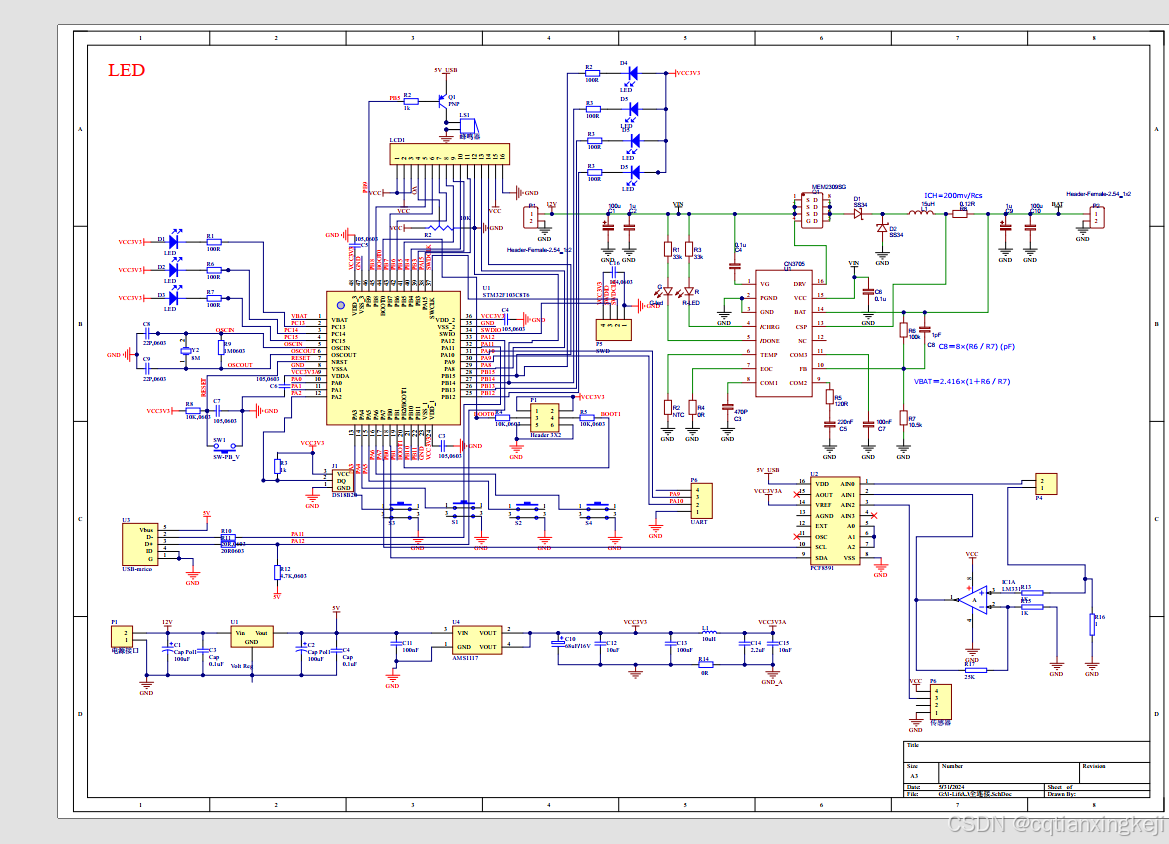The width and height of the screenshot is (1169, 844).
Task: Select the Volt Reg block with Vin and Vout
Action: click(251, 637)
